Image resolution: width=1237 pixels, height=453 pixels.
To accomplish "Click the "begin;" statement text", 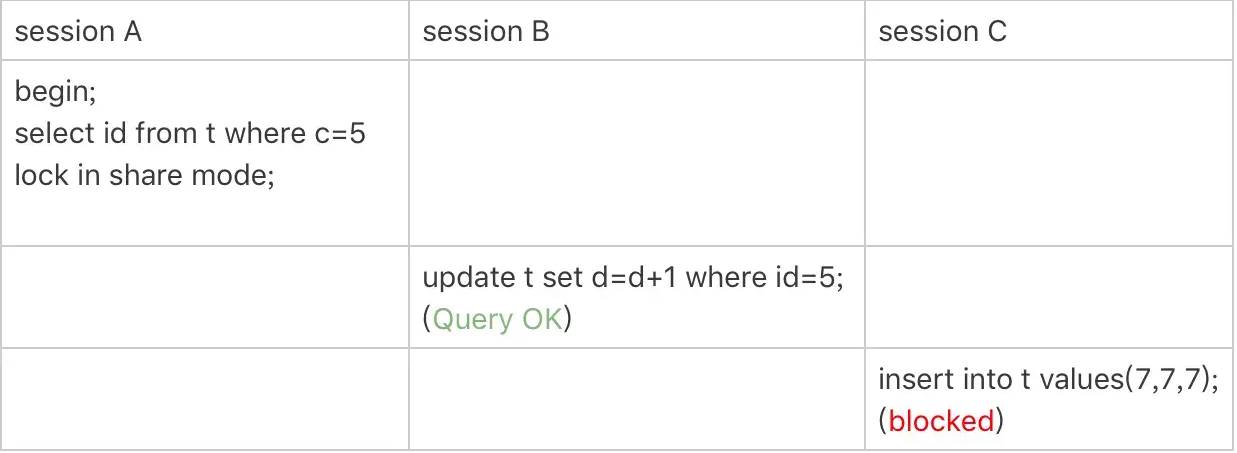I will [x=59, y=95].
